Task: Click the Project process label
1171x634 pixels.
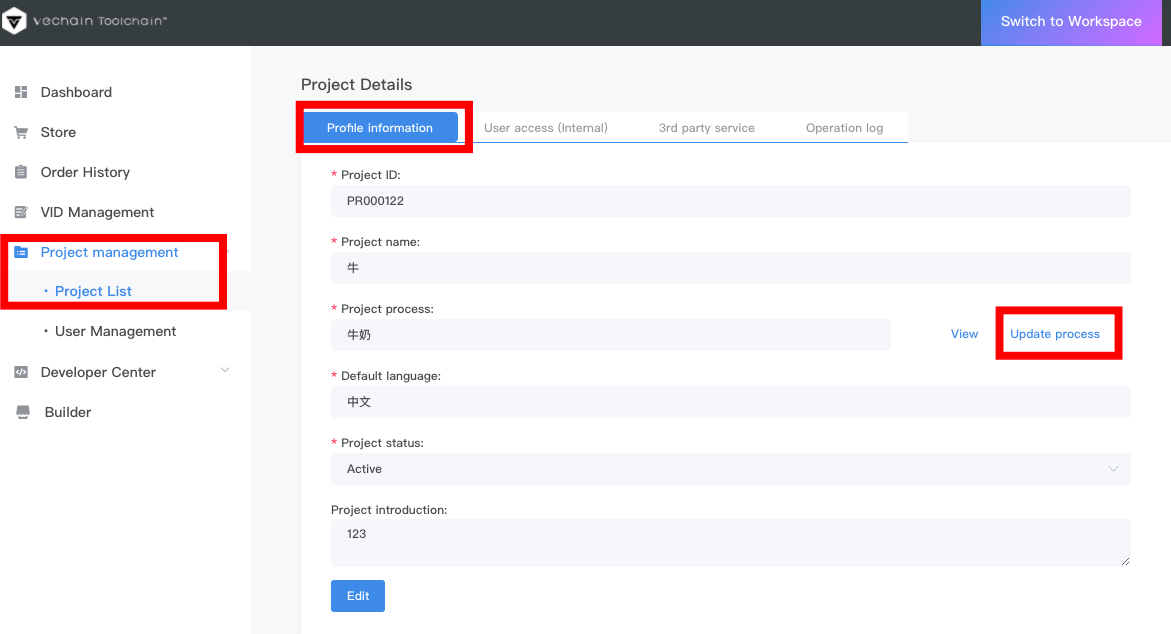Action: tap(387, 309)
